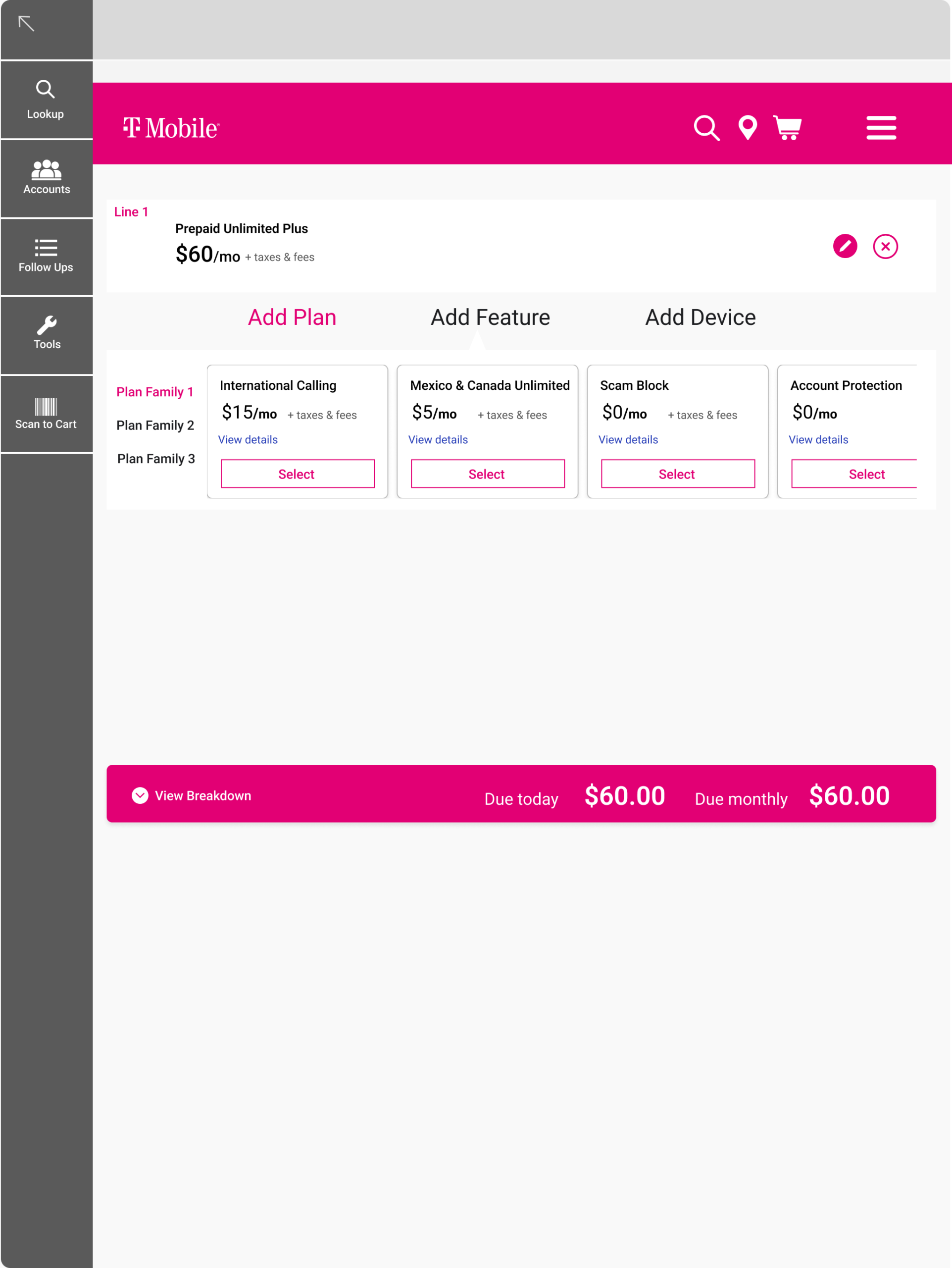The image size is (952, 1268).
Task: Click the store locator pin icon
Action: [748, 128]
